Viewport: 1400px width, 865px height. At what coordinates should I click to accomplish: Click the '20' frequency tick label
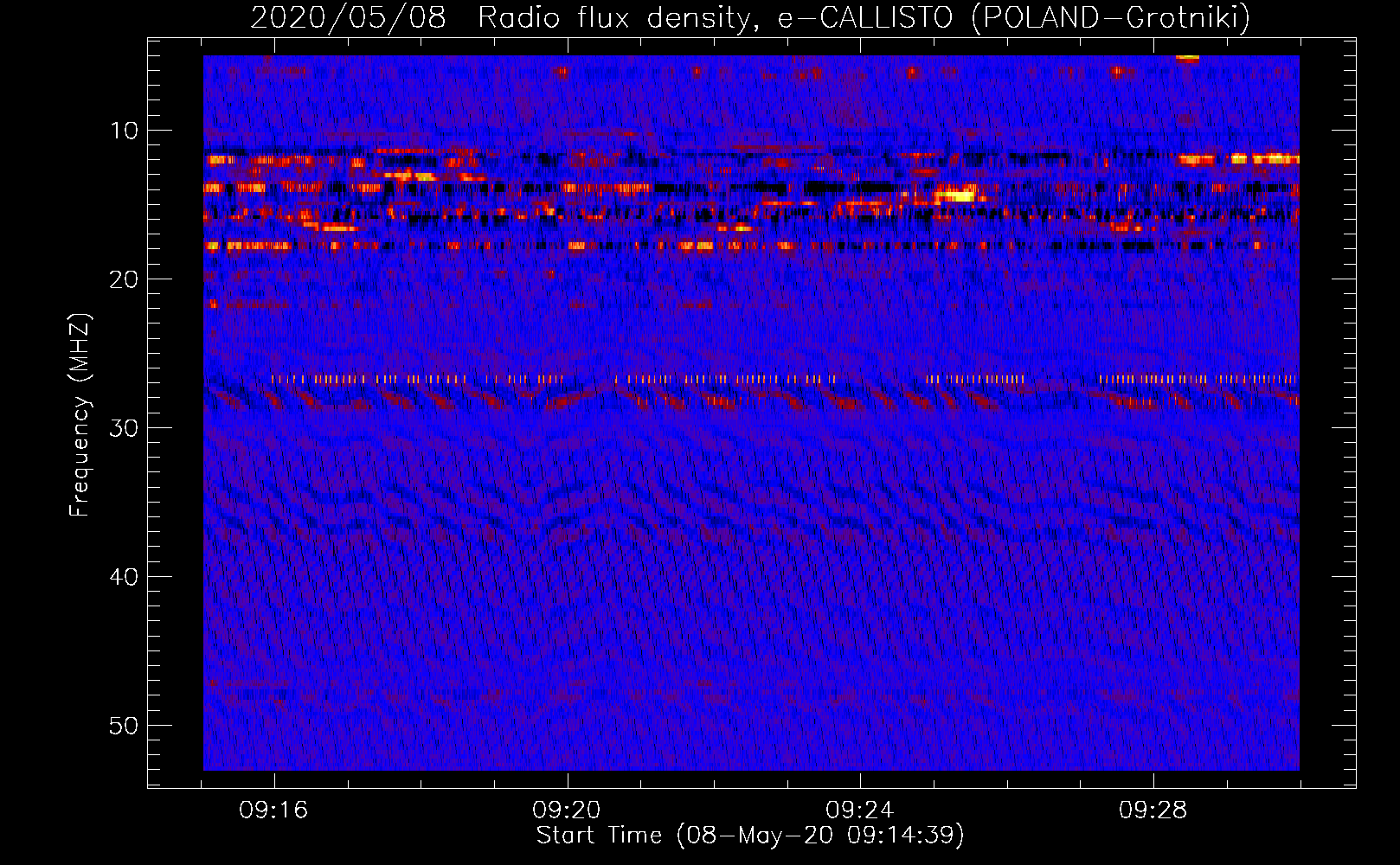coord(125,279)
